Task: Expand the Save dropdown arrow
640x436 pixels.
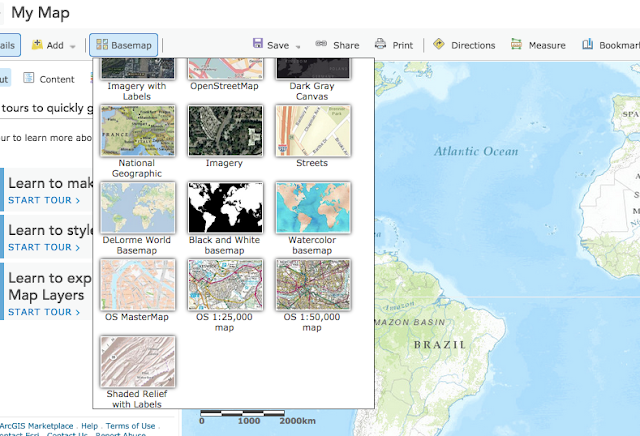Action: 298,47
